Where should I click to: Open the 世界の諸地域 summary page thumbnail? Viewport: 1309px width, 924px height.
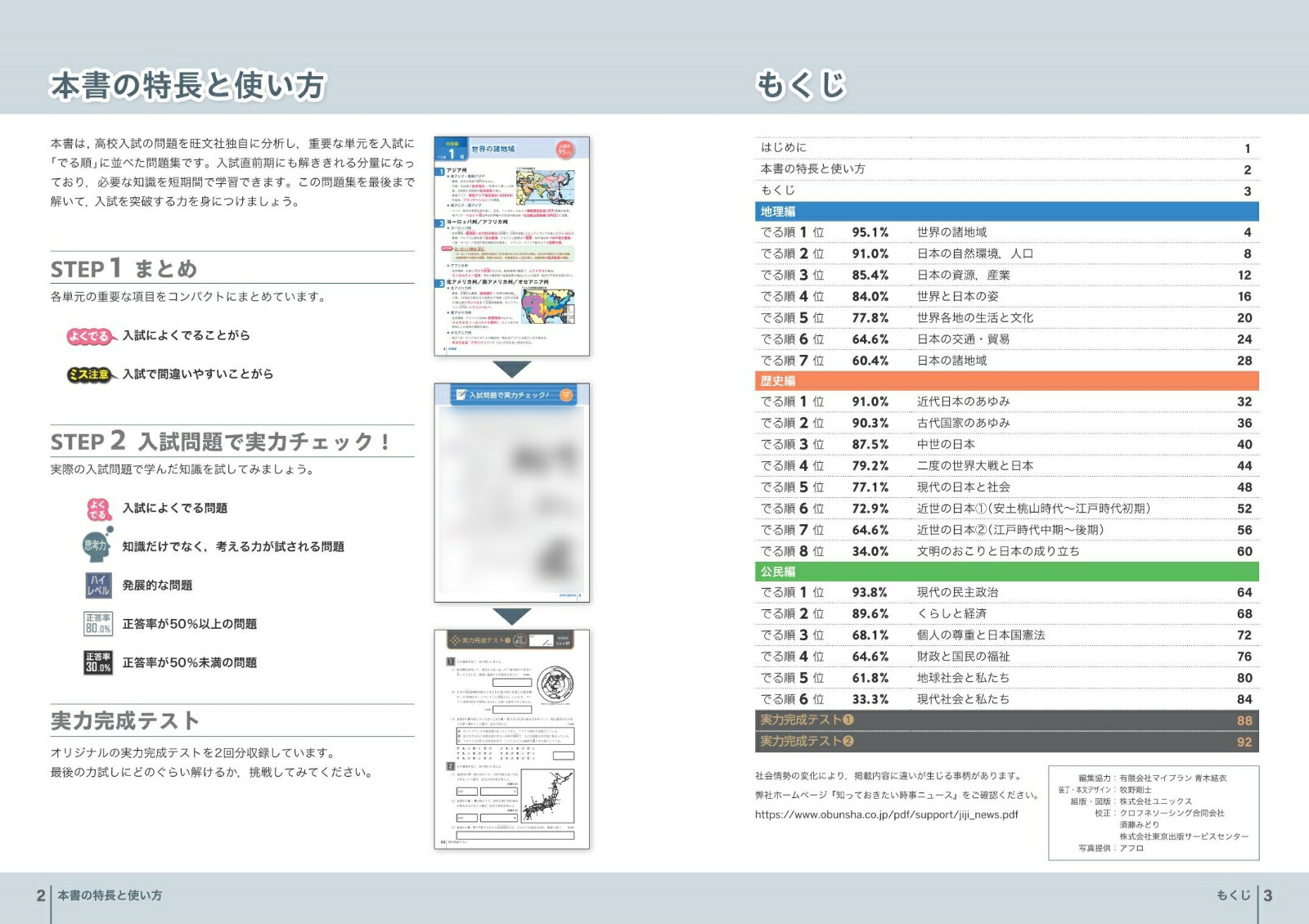pos(512,246)
